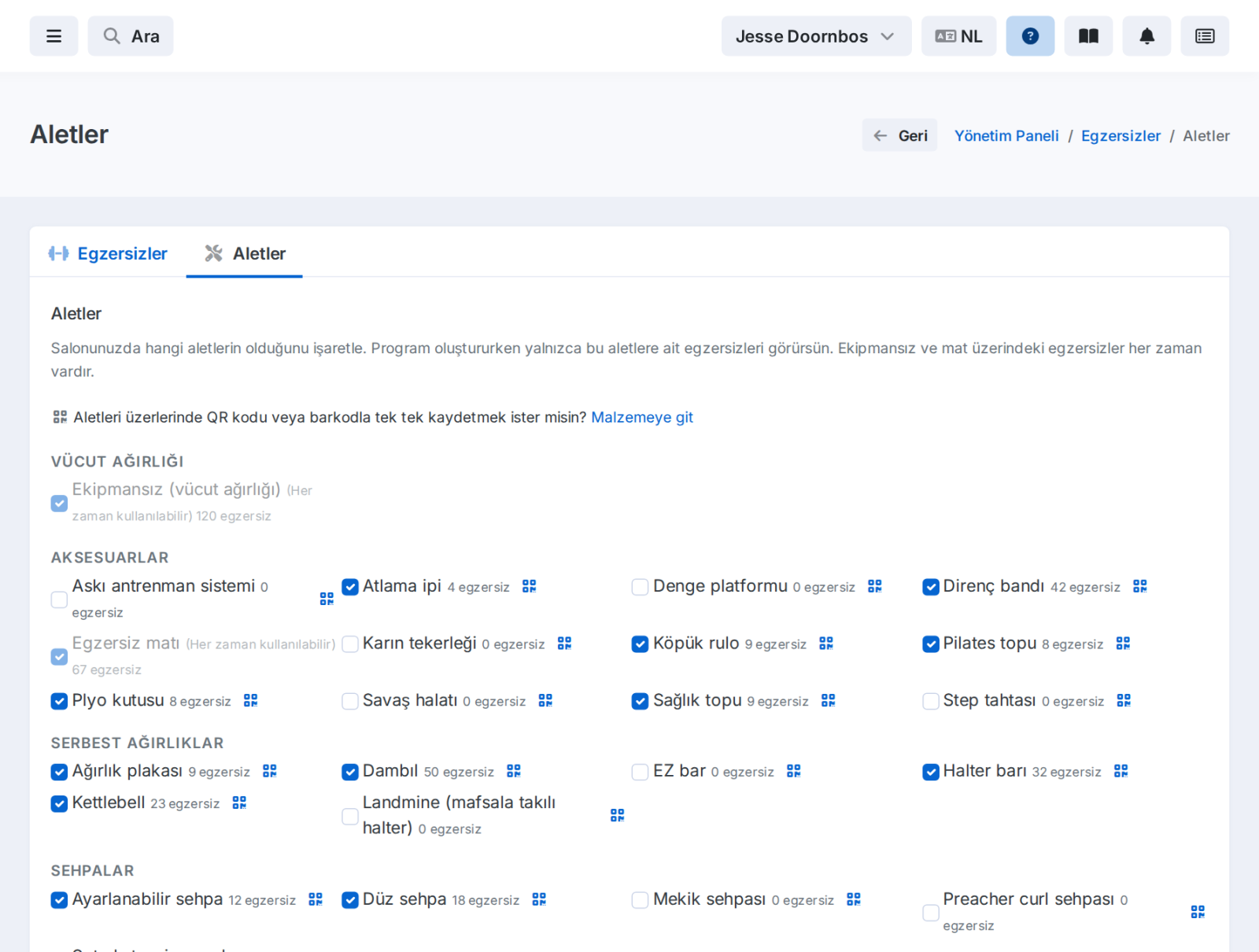Click the QR code icon next to Atlama ipi
The image size is (1259, 952).
click(530, 586)
